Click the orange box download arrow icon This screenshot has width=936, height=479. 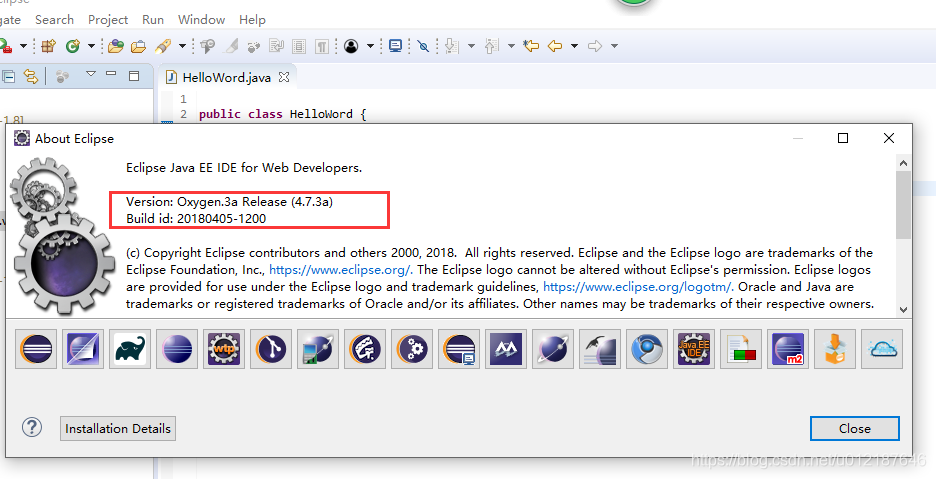coord(835,348)
